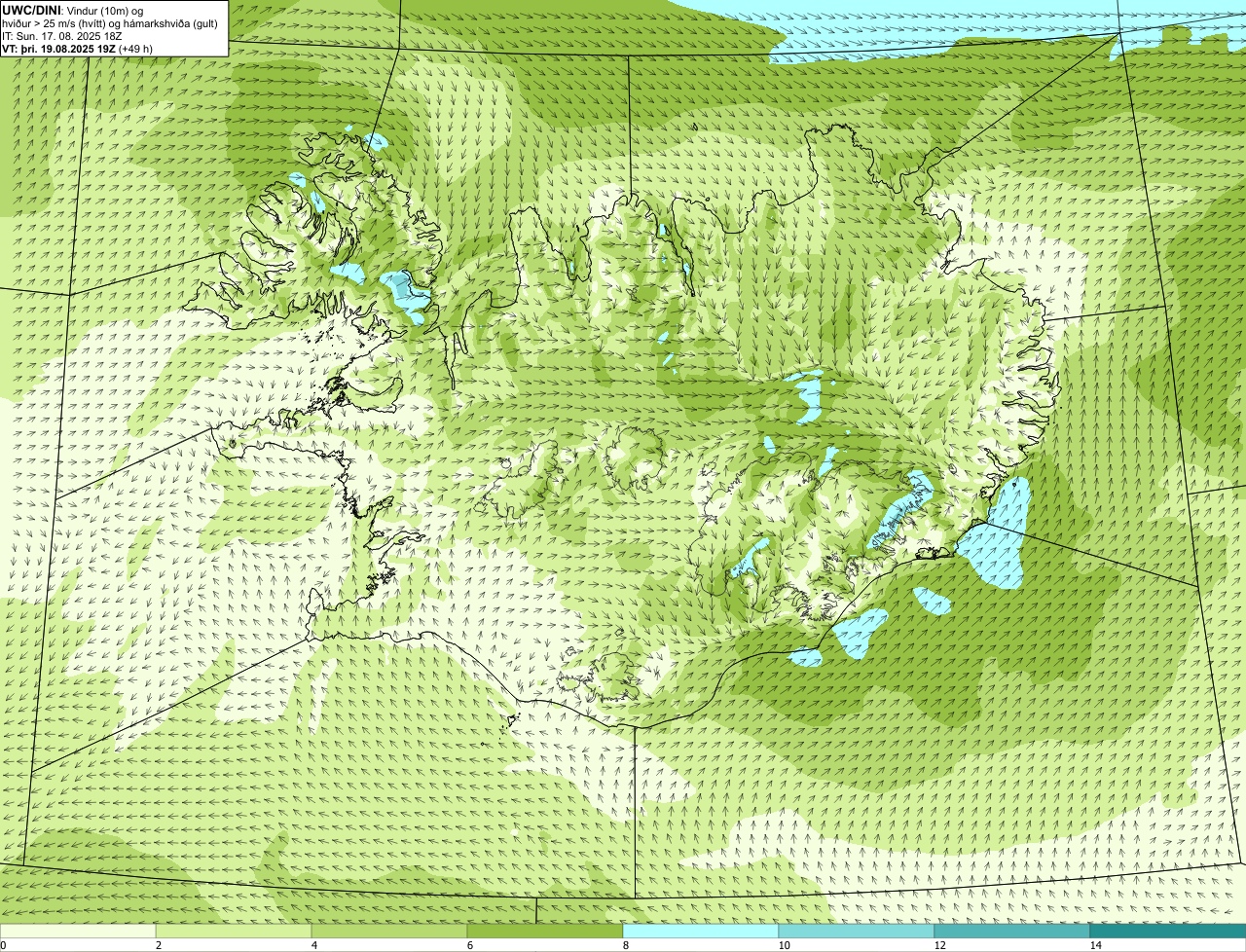Click the legend scale label '8'
1246x952 pixels.
pyautogui.click(x=625, y=945)
